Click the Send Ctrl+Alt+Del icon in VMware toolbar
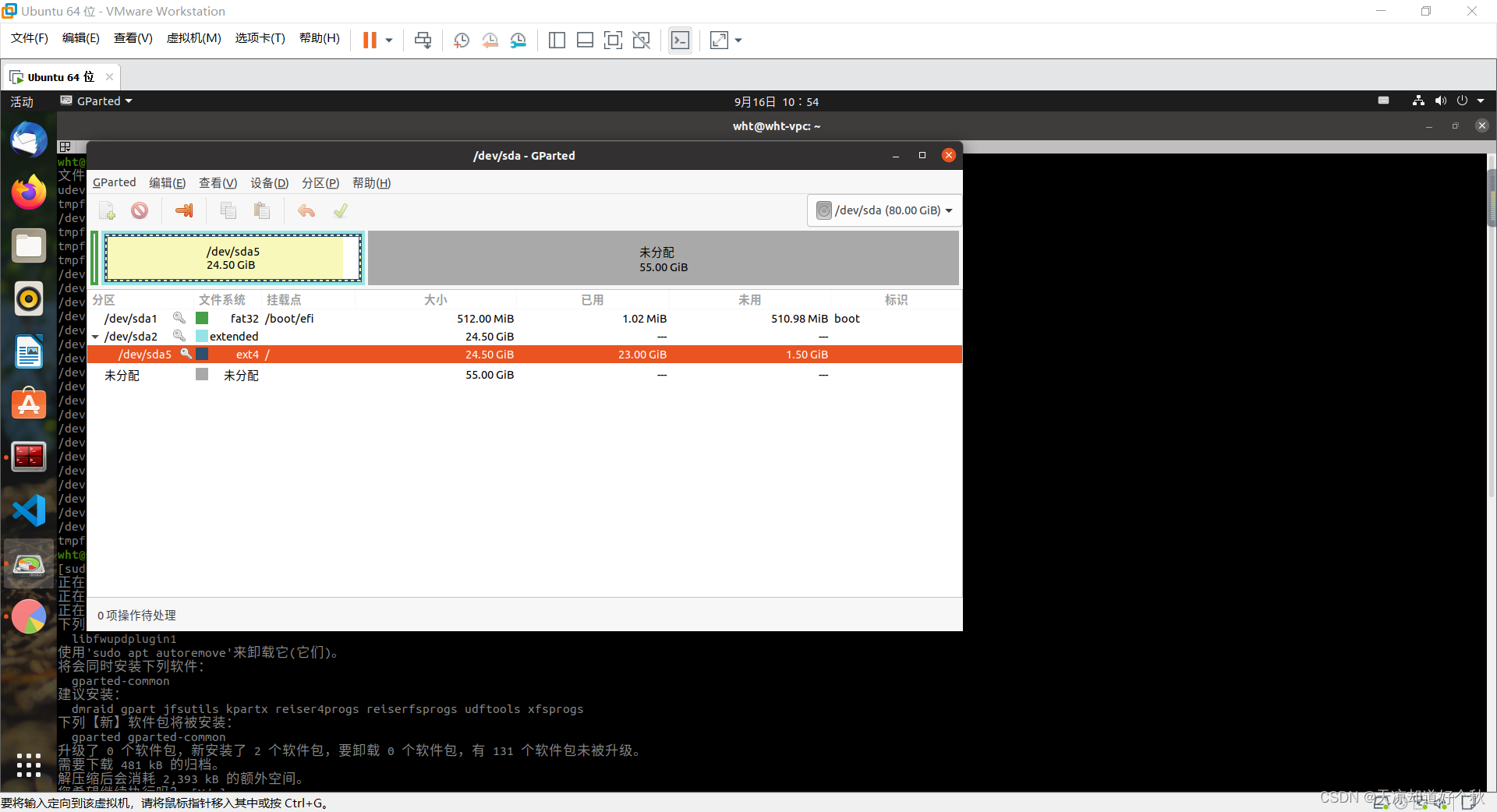 pos(423,40)
